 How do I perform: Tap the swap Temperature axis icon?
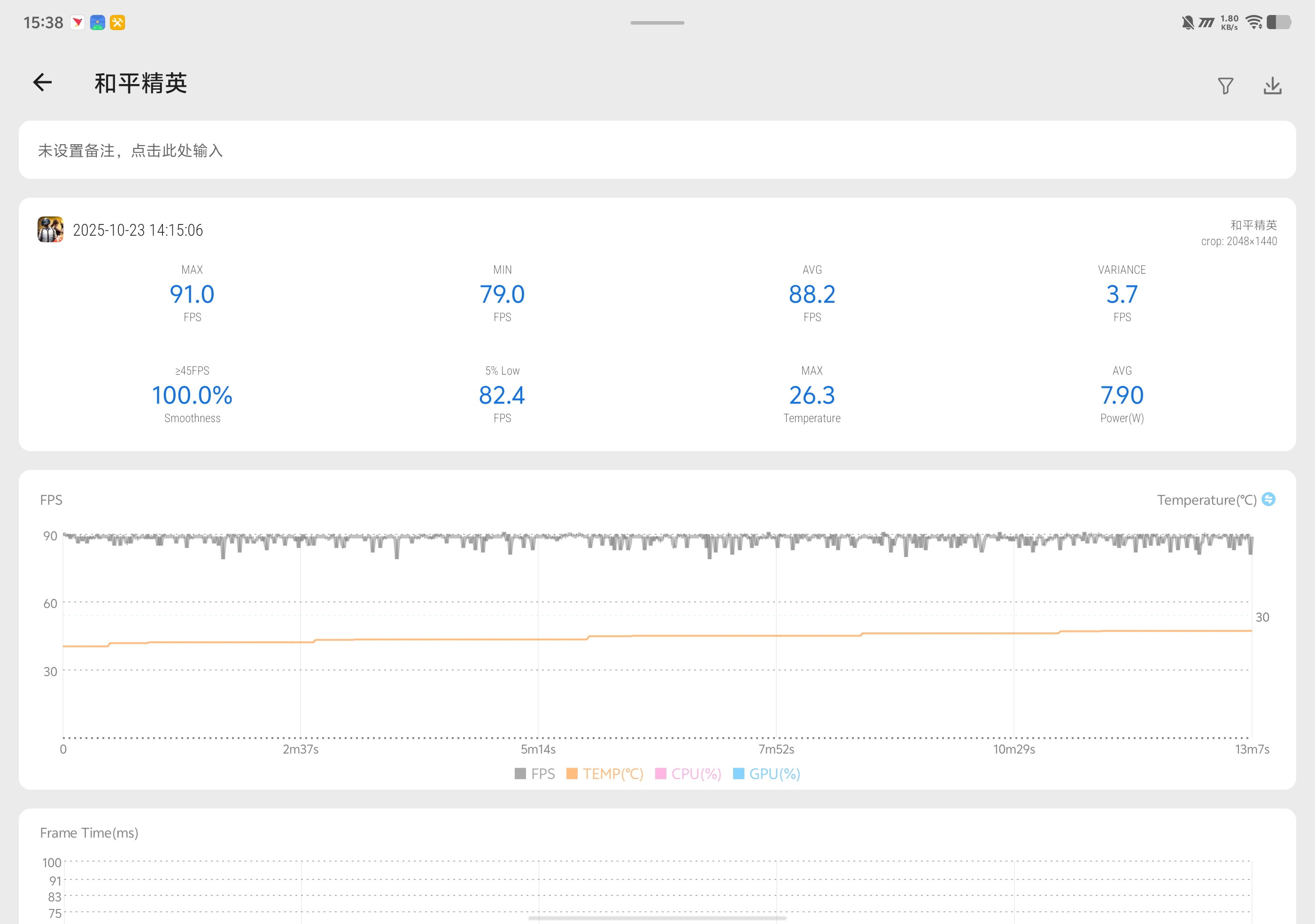point(1269,499)
